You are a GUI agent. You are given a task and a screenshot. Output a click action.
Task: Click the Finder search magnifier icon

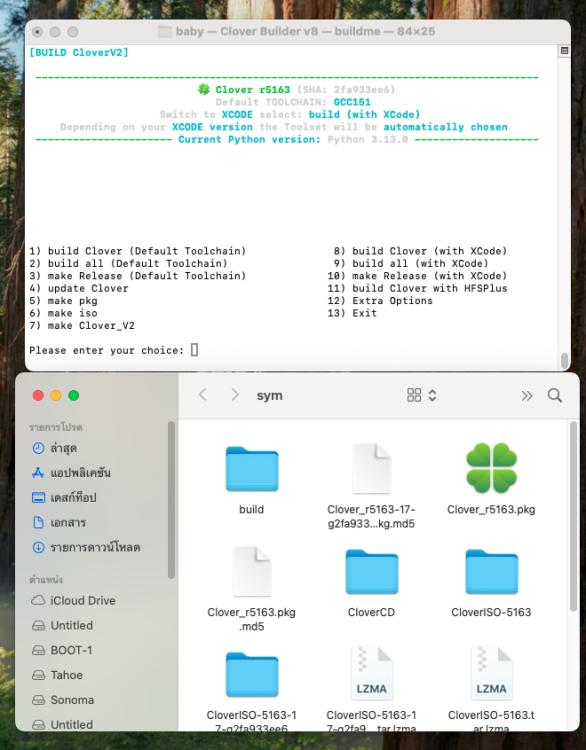555,396
